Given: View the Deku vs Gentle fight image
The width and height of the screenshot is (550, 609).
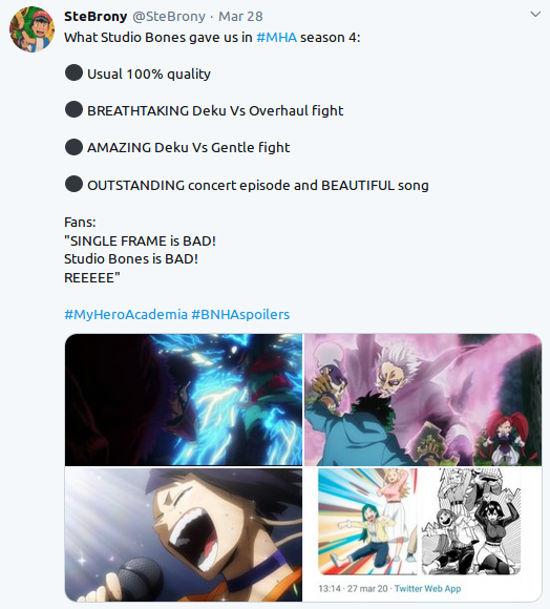Looking at the screenshot, I should point(423,400).
